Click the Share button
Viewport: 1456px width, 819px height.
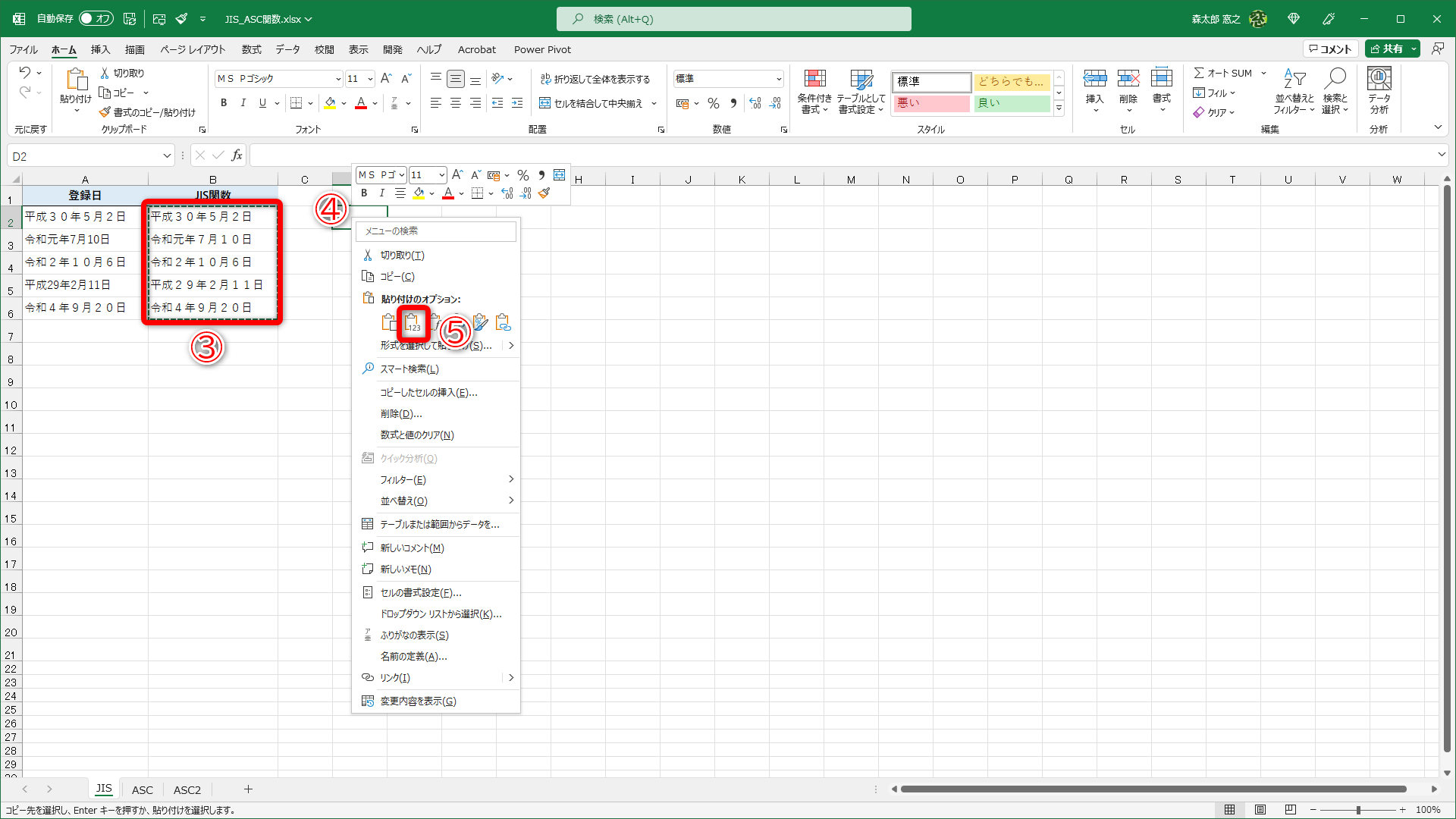tap(1387, 49)
